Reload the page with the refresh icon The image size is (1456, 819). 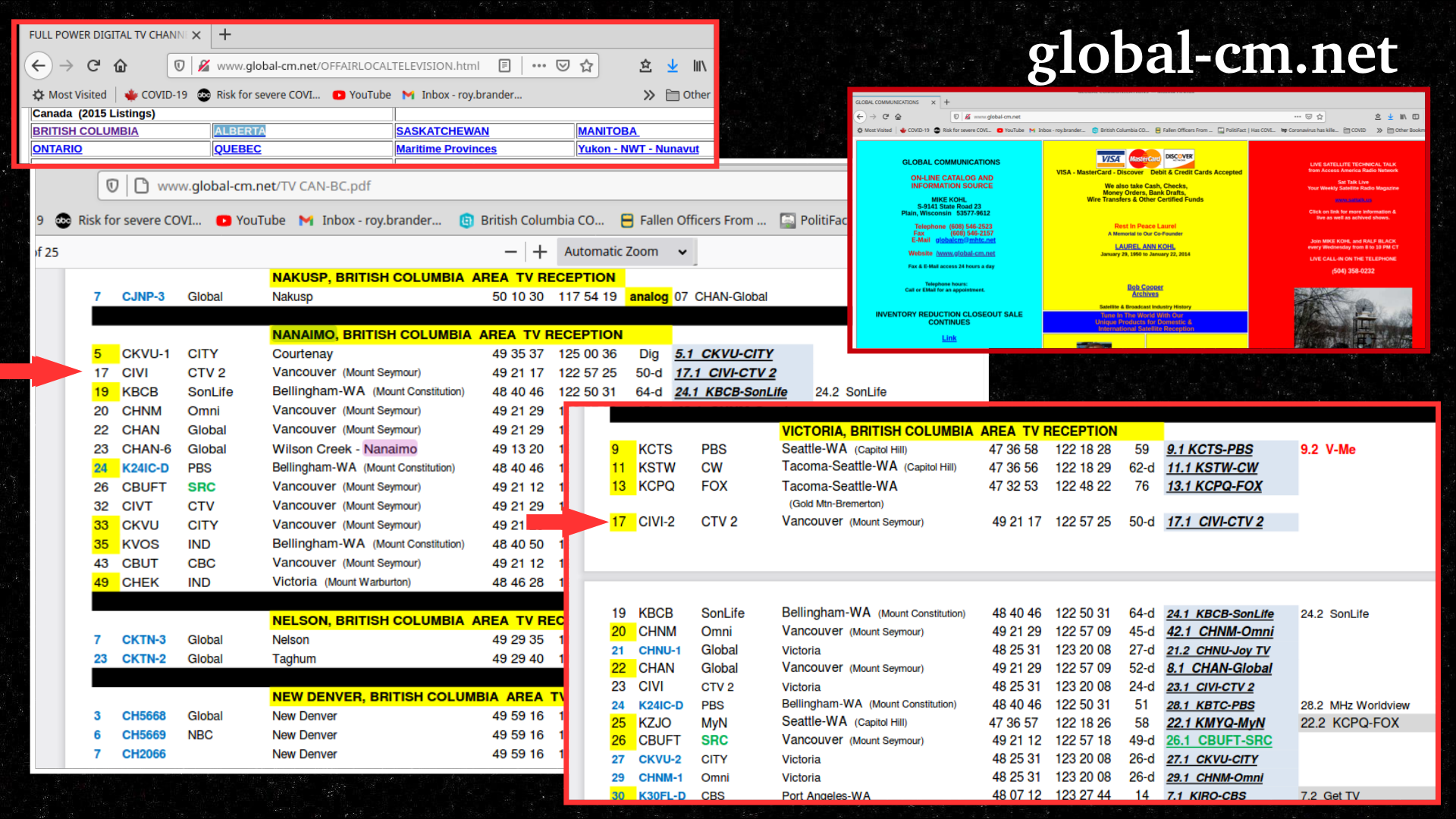(93, 66)
